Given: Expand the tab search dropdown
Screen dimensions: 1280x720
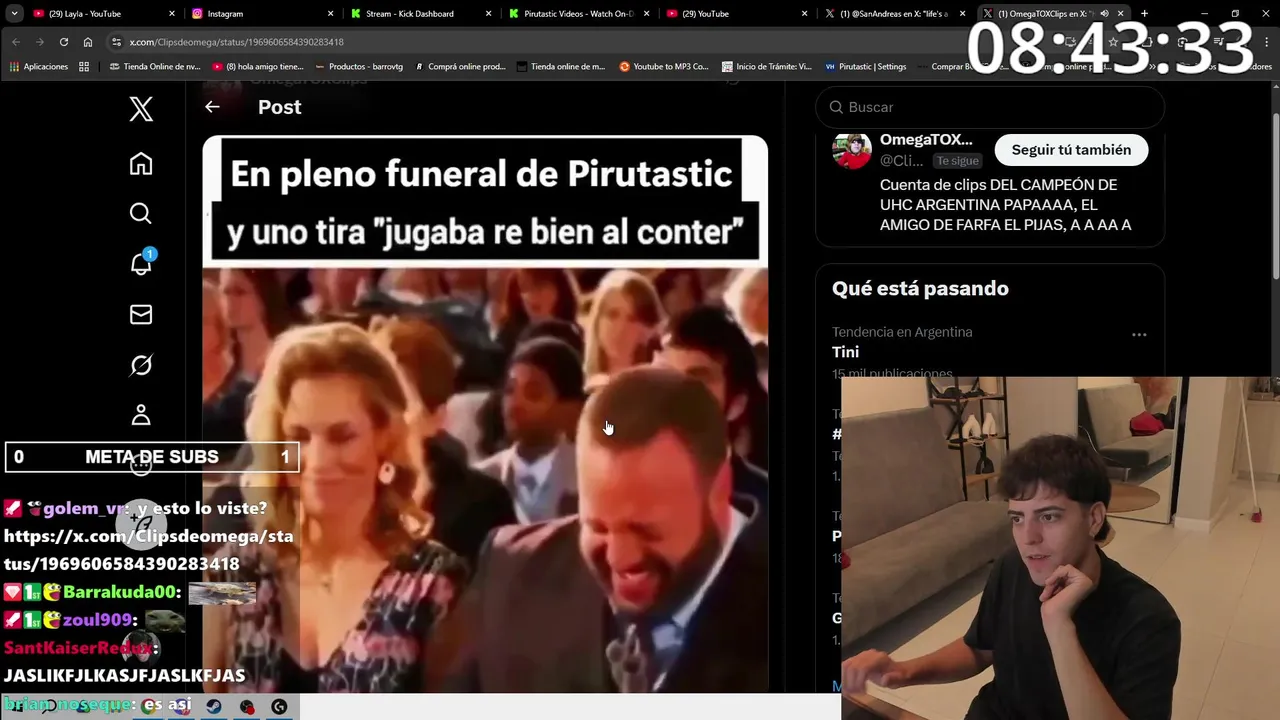Looking at the screenshot, I should (14, 14).
